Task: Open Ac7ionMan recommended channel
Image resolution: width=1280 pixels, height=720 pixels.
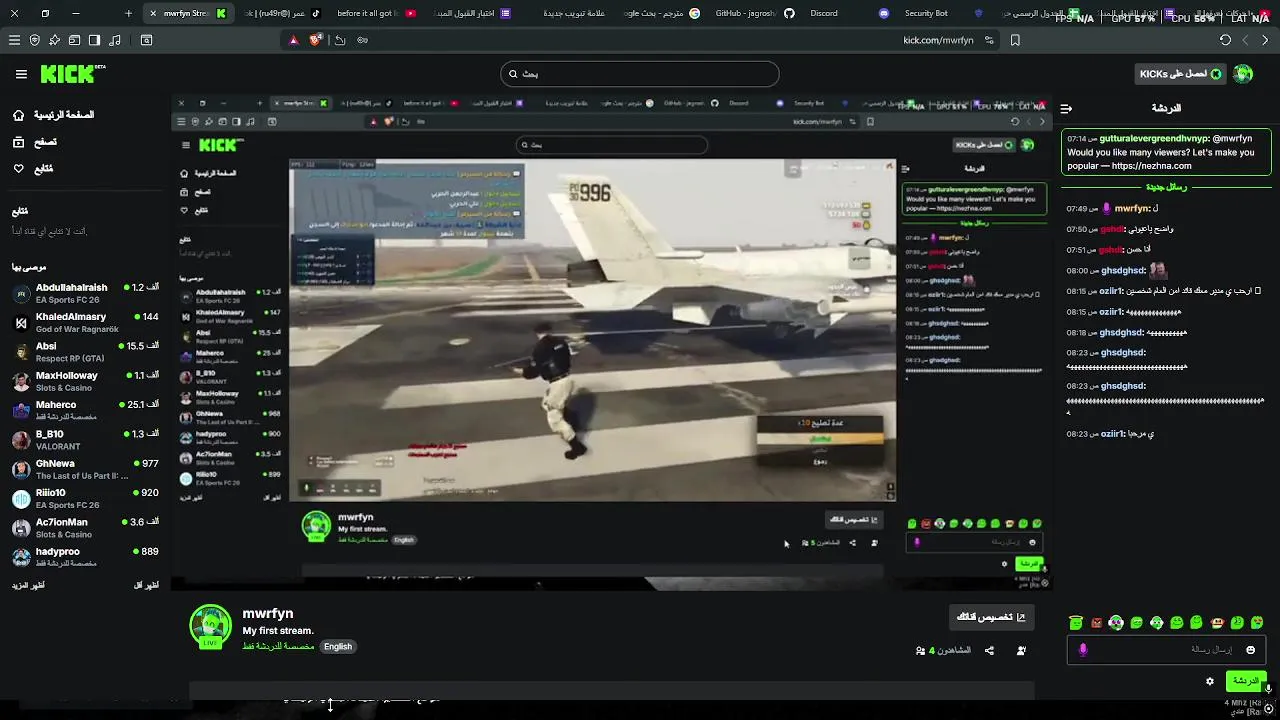Action: (x=85, y=527)
